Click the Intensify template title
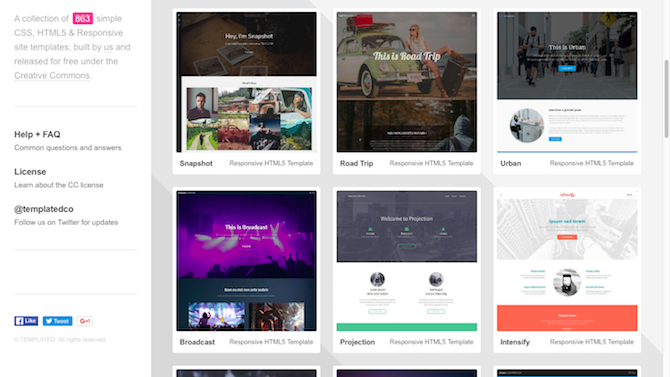 (515, 342)
